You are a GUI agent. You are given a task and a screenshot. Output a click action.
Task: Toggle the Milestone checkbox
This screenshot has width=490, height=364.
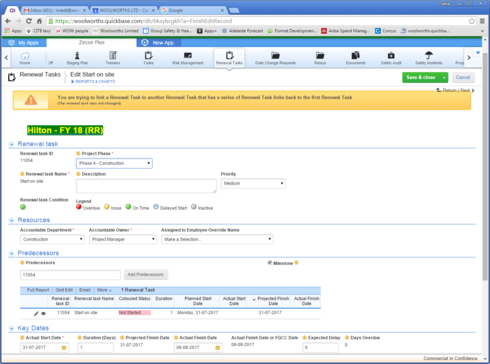coord(270,263)
